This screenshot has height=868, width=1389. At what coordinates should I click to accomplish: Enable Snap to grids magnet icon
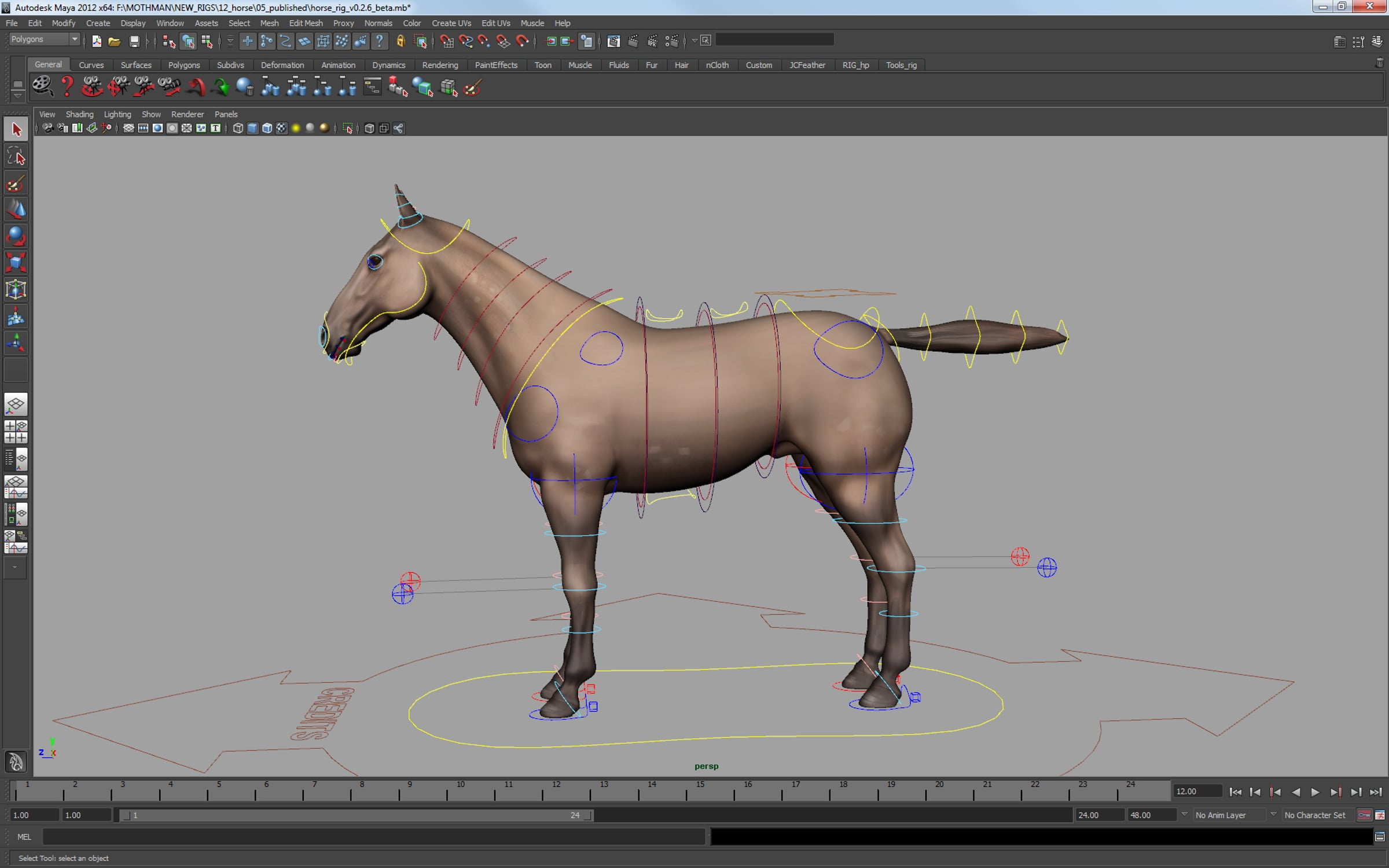446,41
